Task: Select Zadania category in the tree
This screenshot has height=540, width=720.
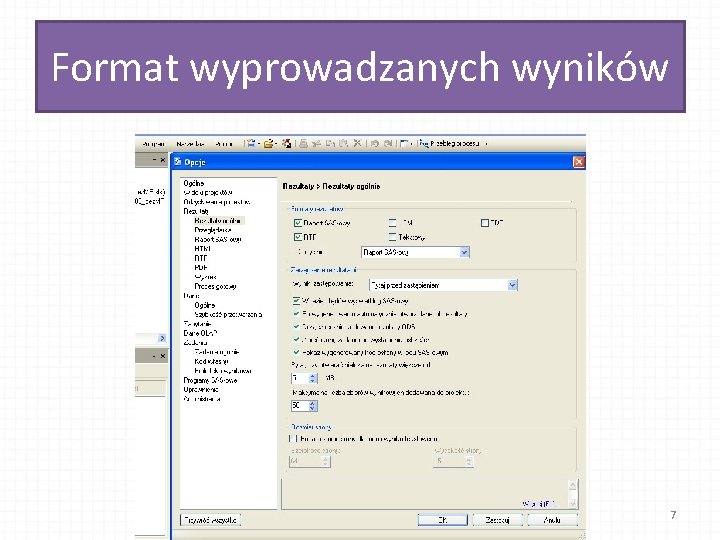Action: pos(196,343)
